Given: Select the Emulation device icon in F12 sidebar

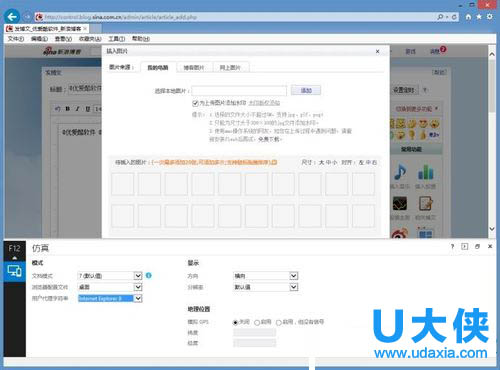Looking at the screenshot, I should (x=14, y=271).
